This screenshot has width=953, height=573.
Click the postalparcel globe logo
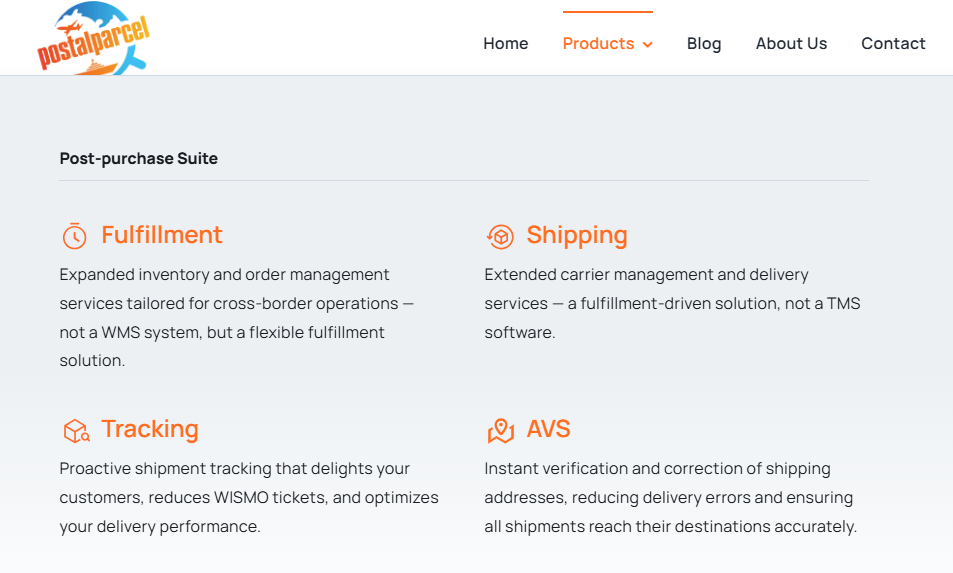(93, 38)
